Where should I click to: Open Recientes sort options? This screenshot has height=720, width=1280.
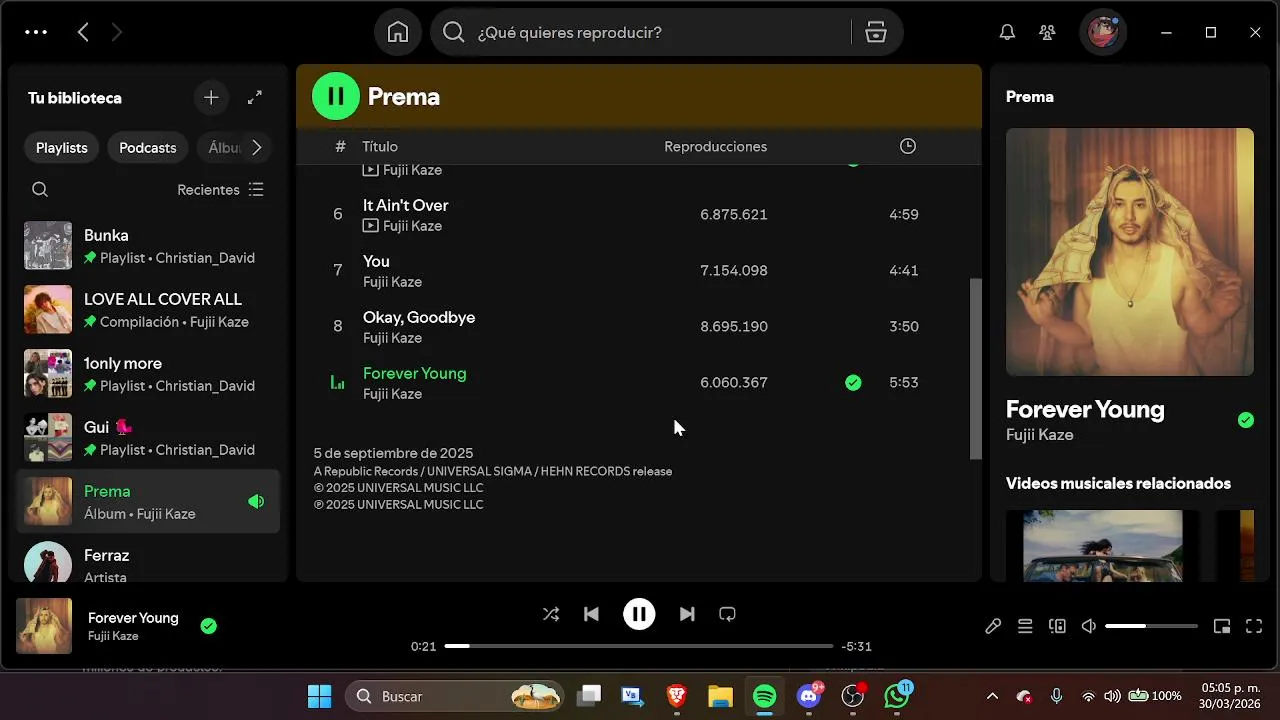pyautogui.click(x=220, y=189)
